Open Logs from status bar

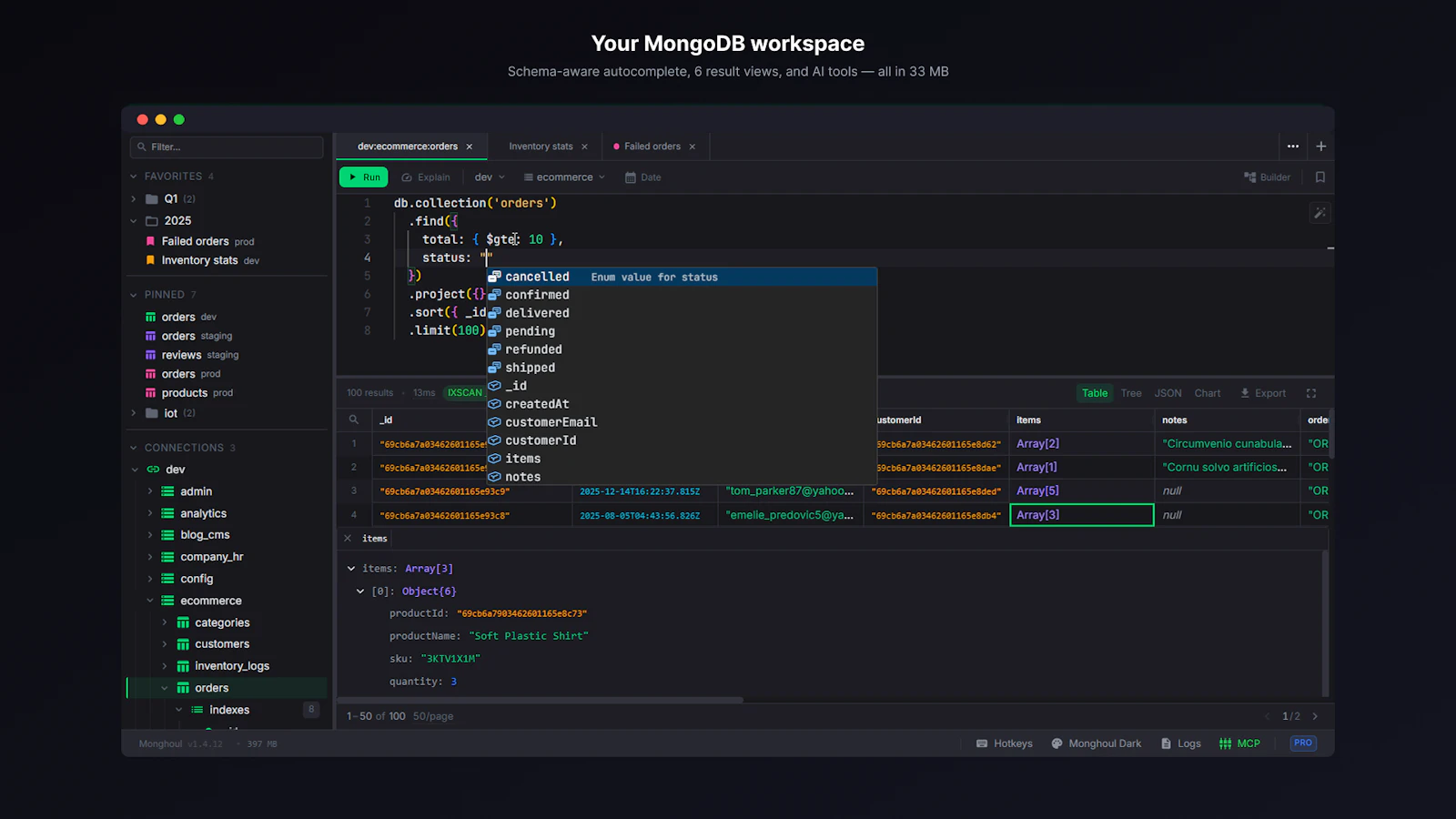(1181, 743)
